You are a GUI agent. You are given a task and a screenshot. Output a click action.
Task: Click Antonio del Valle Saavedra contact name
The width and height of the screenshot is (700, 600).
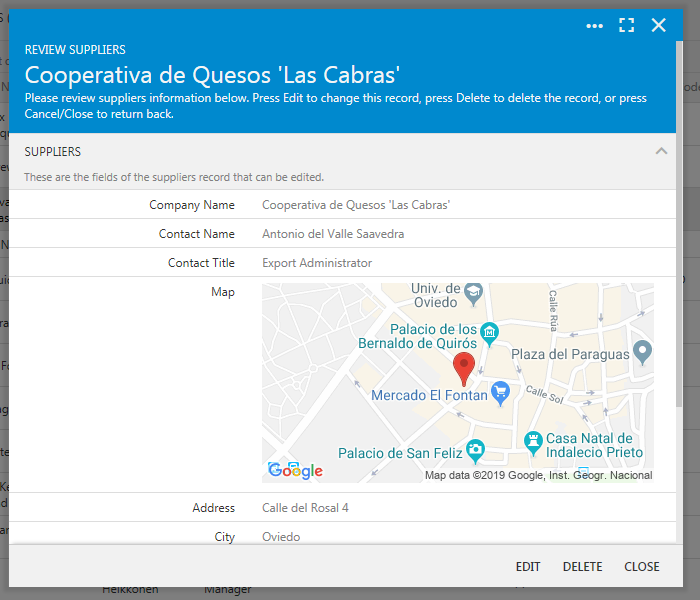coord(333,234)
